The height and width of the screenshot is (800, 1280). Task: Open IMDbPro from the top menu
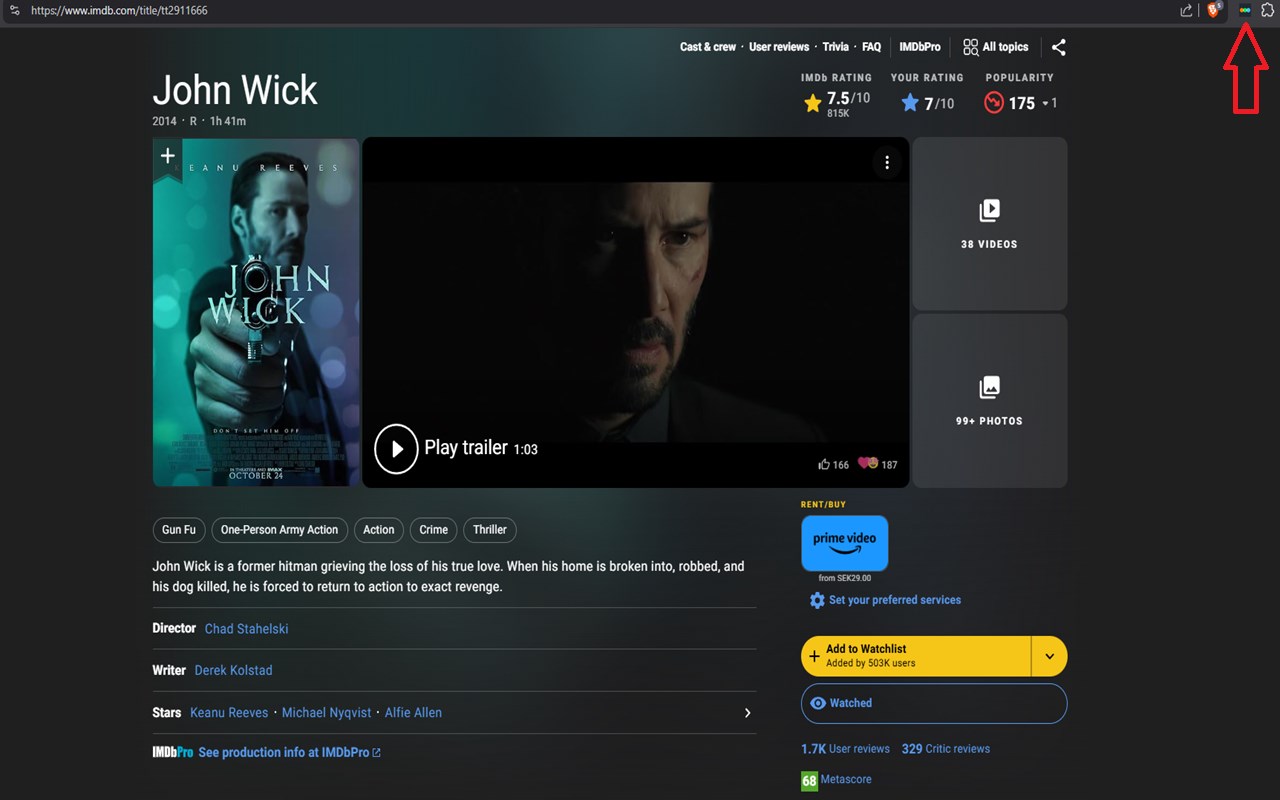click(920, 47)
